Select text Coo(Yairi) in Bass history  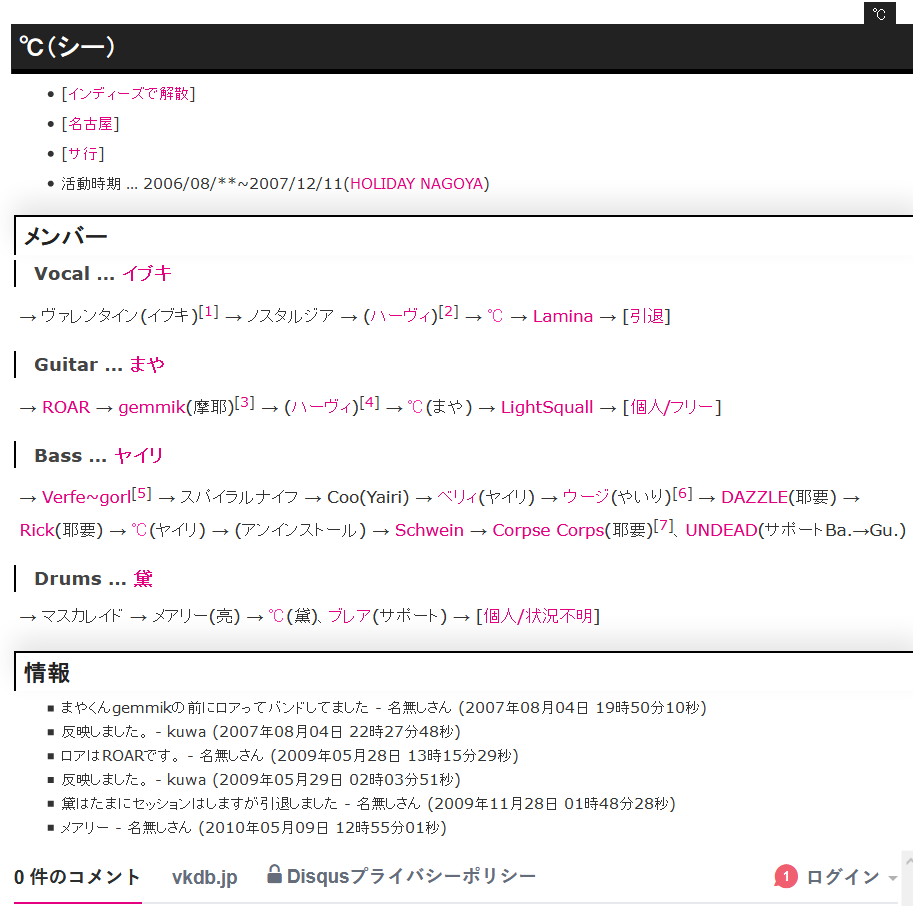coord(368,497)
